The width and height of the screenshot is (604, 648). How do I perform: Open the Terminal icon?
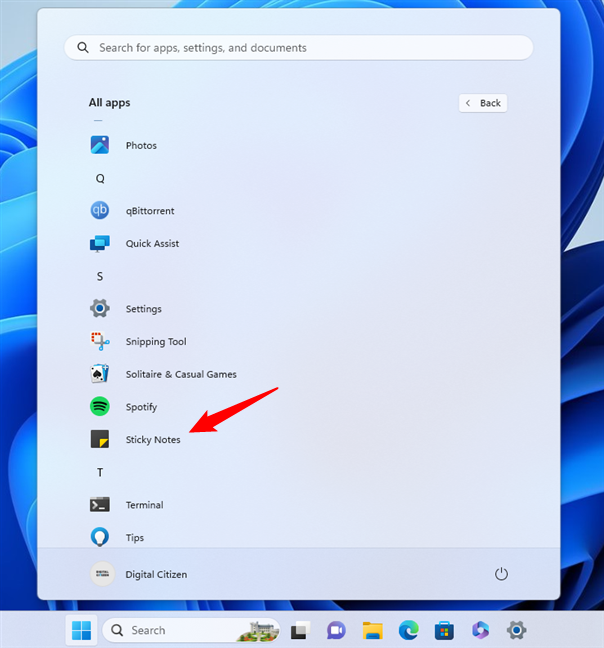point(100,505)
